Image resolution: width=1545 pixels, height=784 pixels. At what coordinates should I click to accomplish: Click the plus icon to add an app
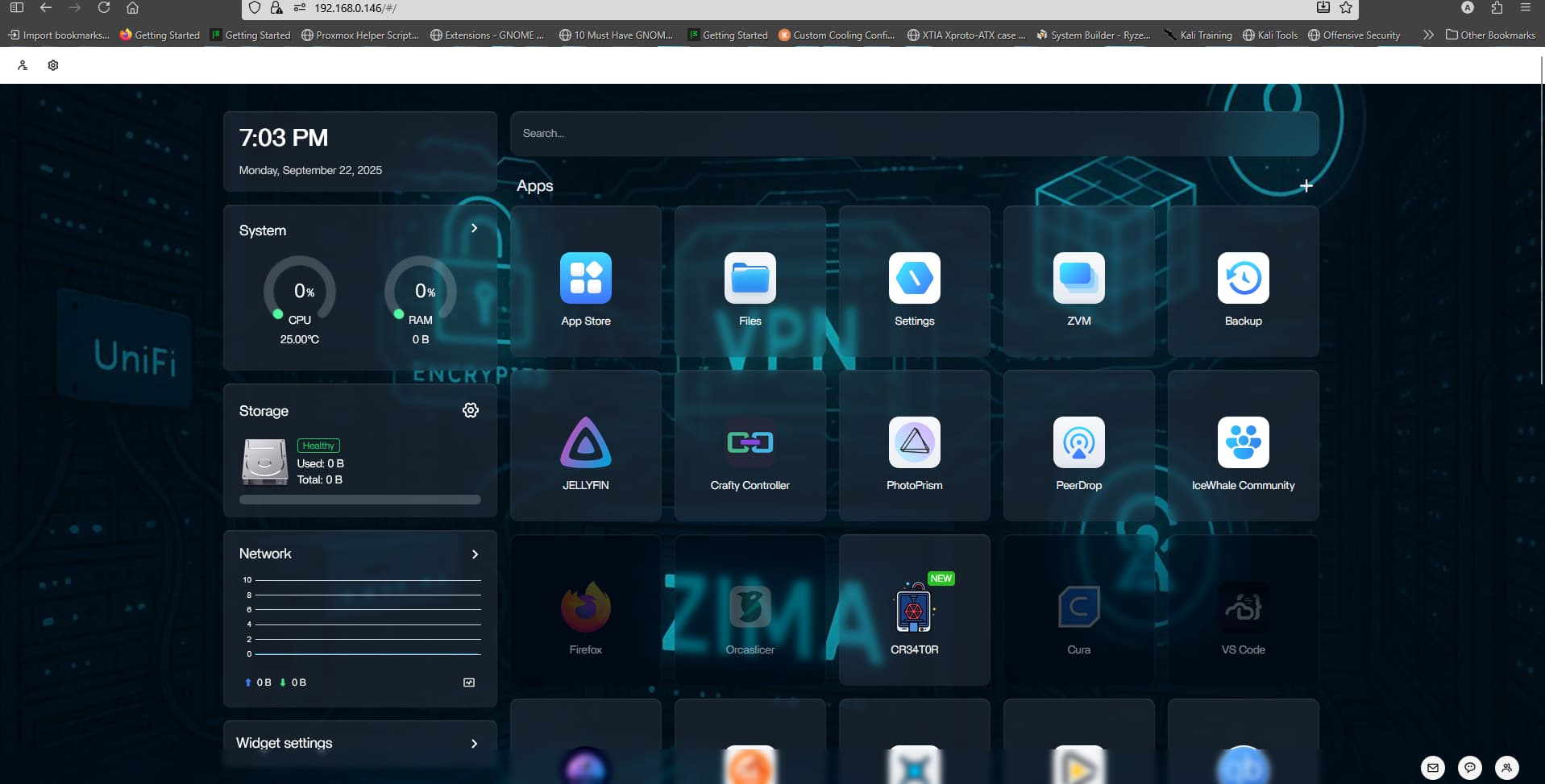coord(1306,186)
